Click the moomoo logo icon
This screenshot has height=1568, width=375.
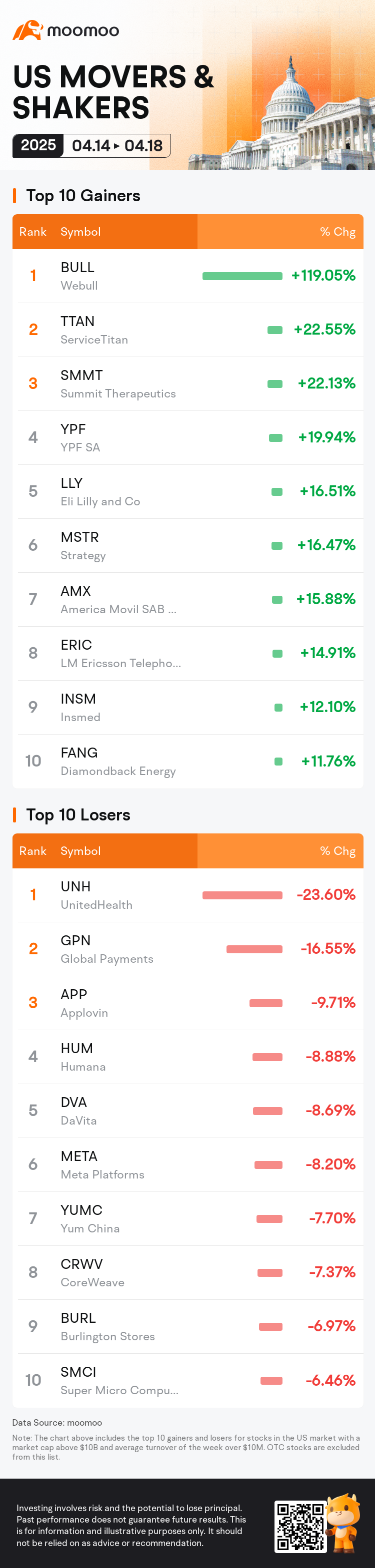tap(28, 30)
